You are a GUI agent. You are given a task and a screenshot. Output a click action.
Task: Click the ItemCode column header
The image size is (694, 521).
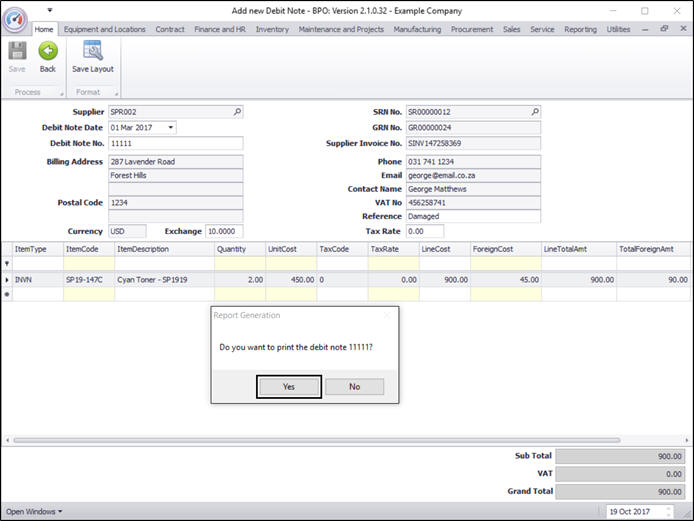click(89, 249)
